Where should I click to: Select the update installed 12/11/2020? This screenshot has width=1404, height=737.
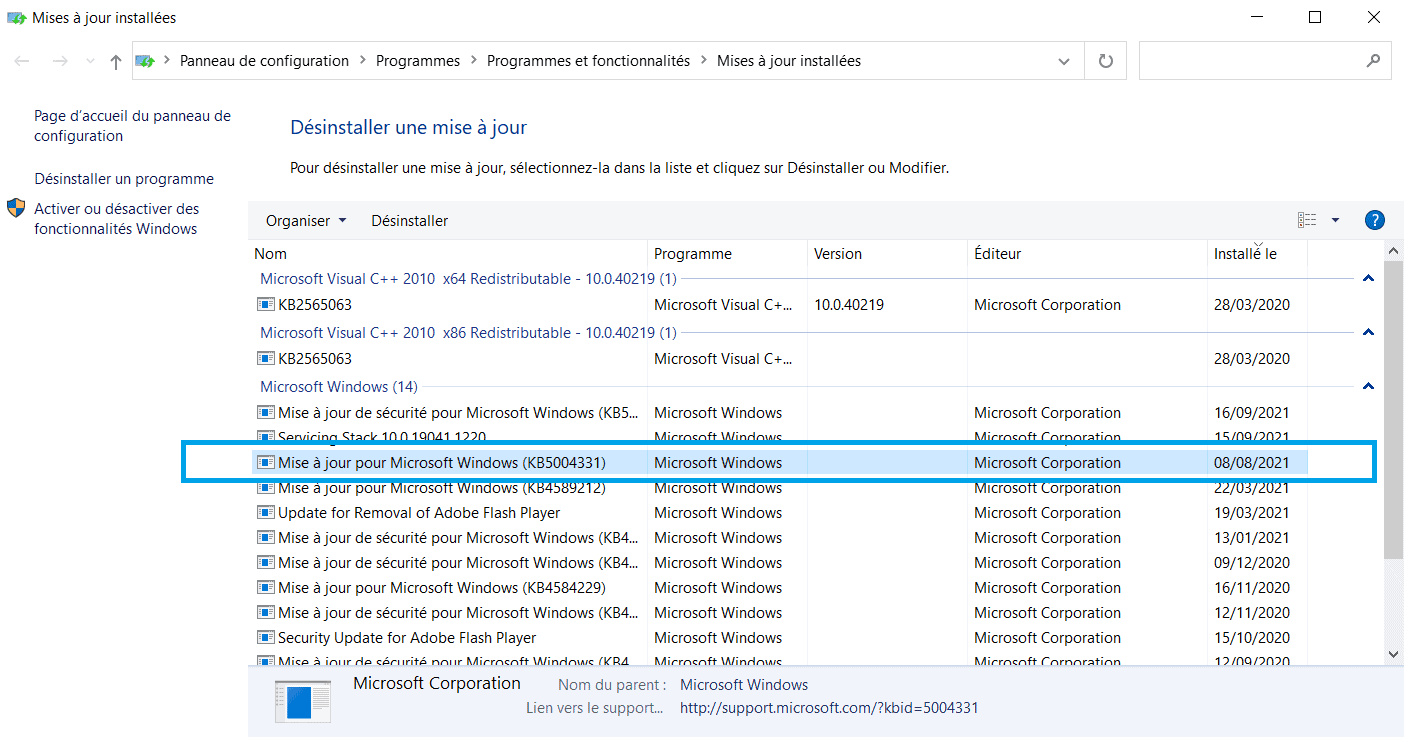[778, 613]
